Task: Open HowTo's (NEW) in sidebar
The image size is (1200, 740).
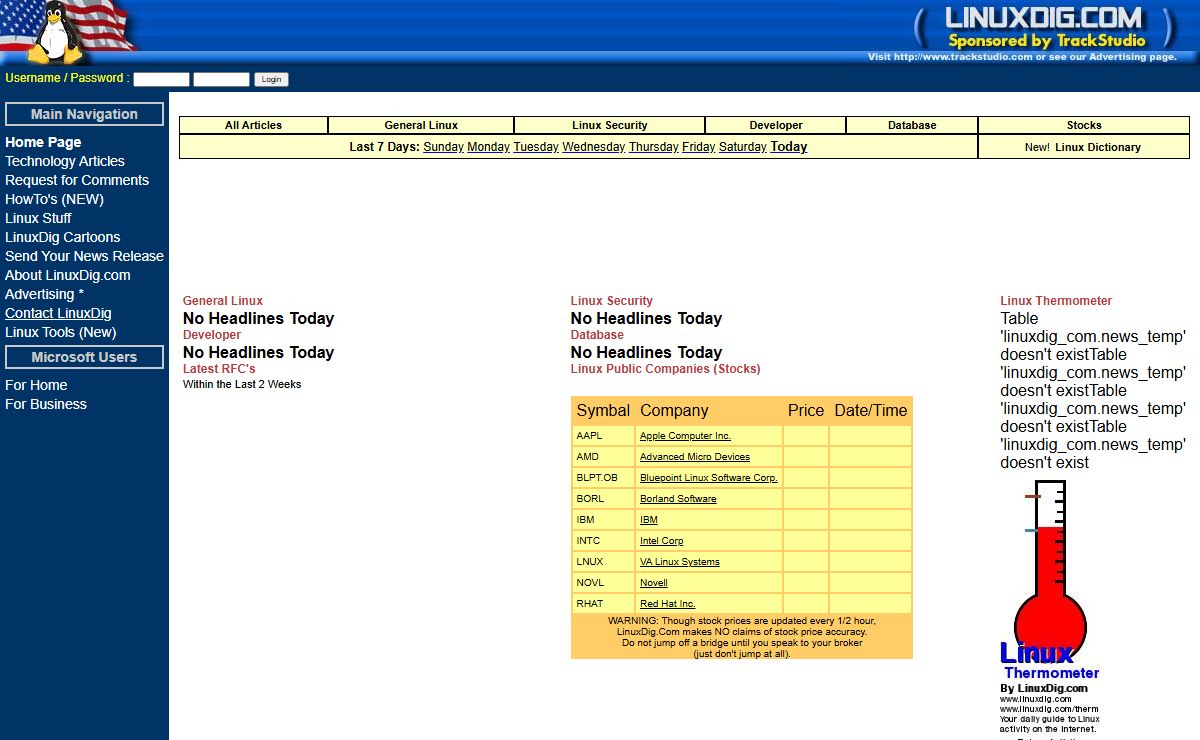Action: pyautogui.click(x=54, y=199)
